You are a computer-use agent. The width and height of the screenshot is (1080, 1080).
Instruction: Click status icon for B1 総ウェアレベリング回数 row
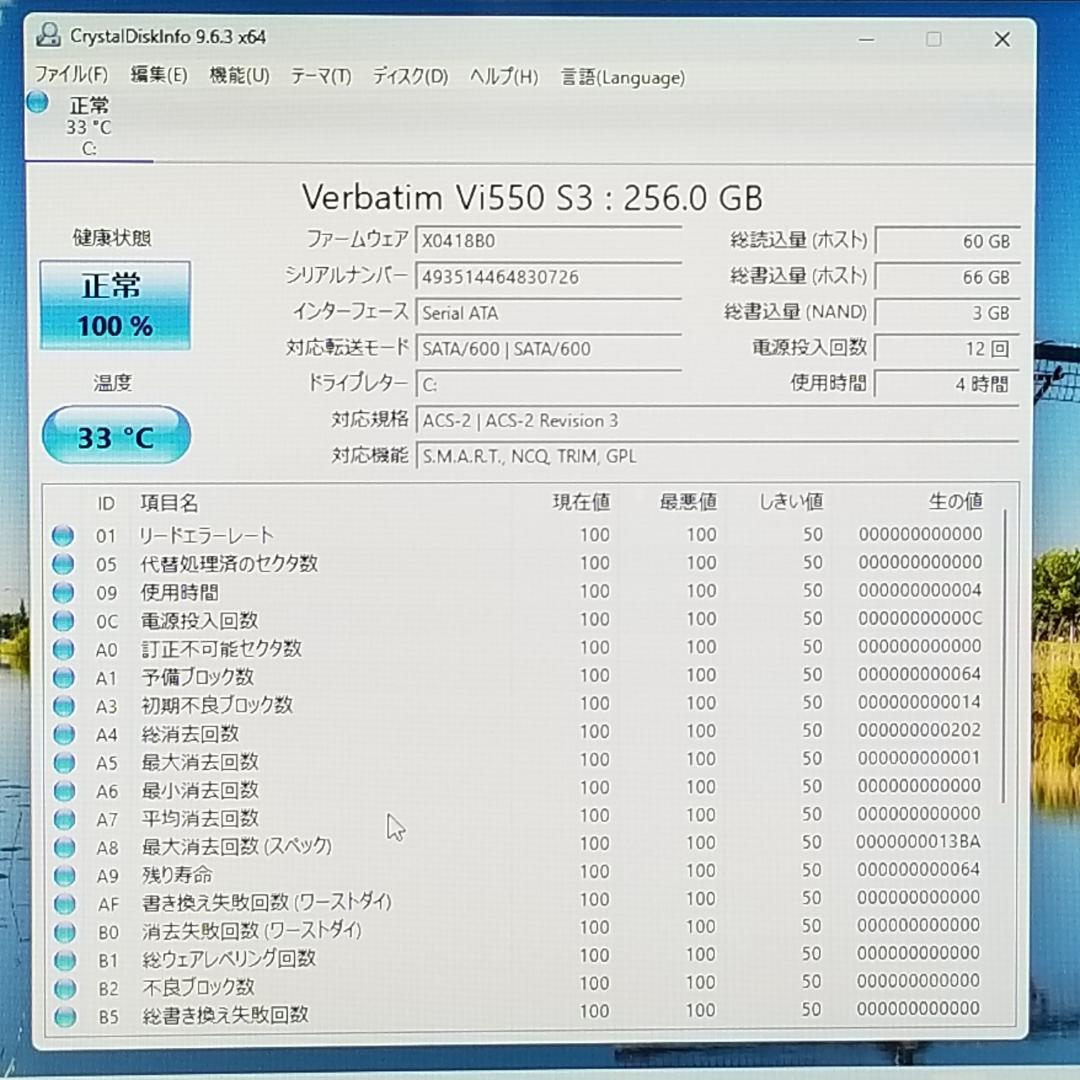(x=65, y=960)
